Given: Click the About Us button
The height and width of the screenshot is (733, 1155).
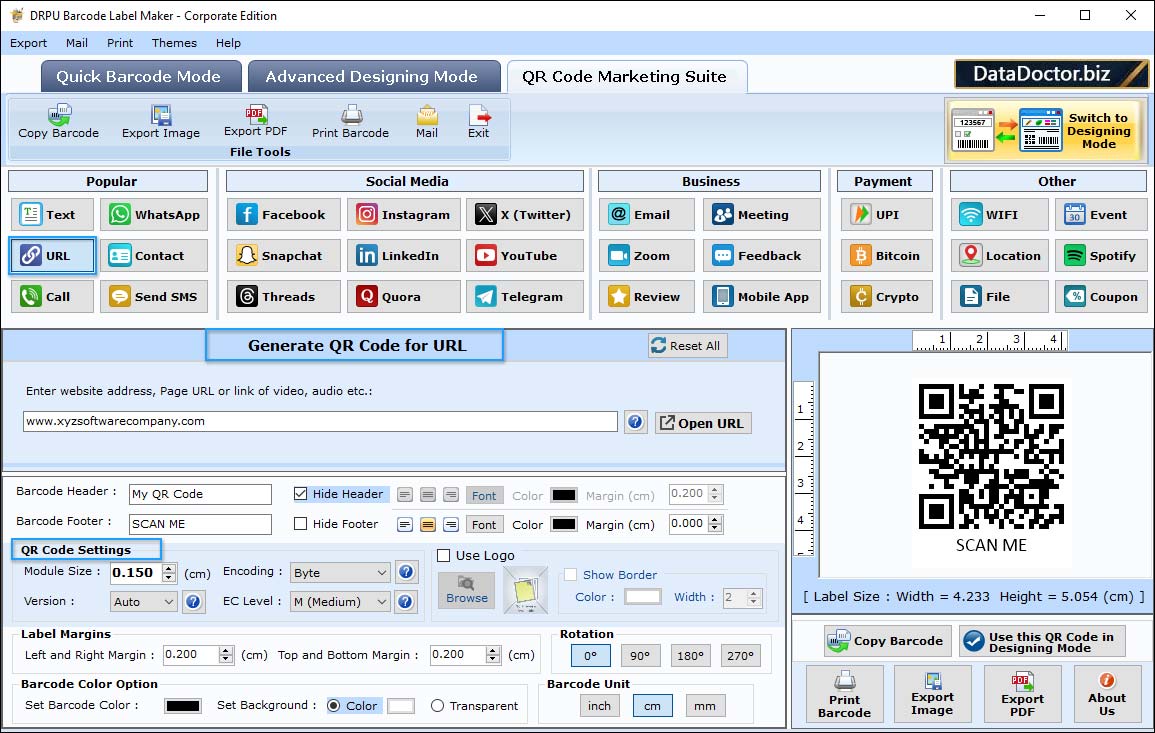Looking at the screenshot, I should (1106, 693).
